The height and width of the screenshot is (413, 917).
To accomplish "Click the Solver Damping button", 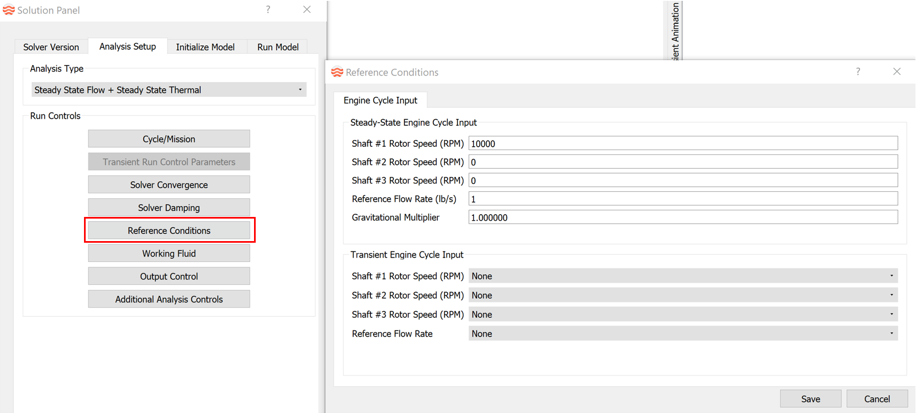I will (169, 208).
